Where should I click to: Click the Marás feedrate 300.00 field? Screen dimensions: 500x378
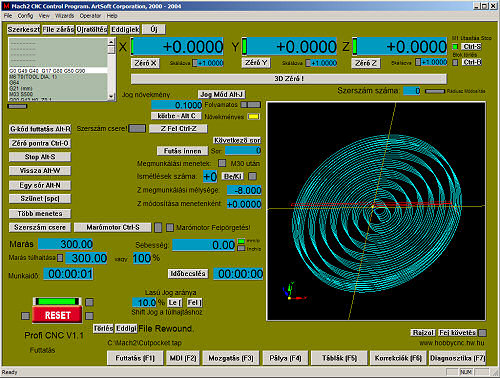(65, 244)
